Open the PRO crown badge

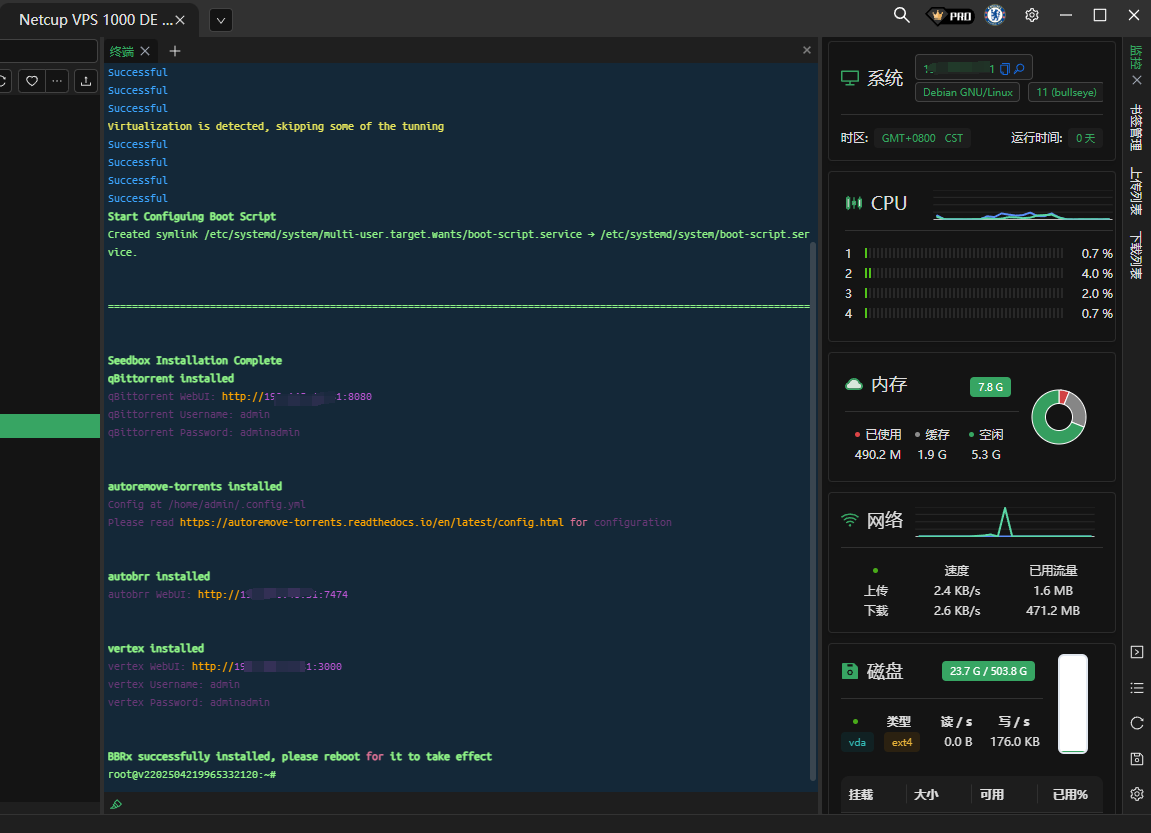tap(949, 15)
